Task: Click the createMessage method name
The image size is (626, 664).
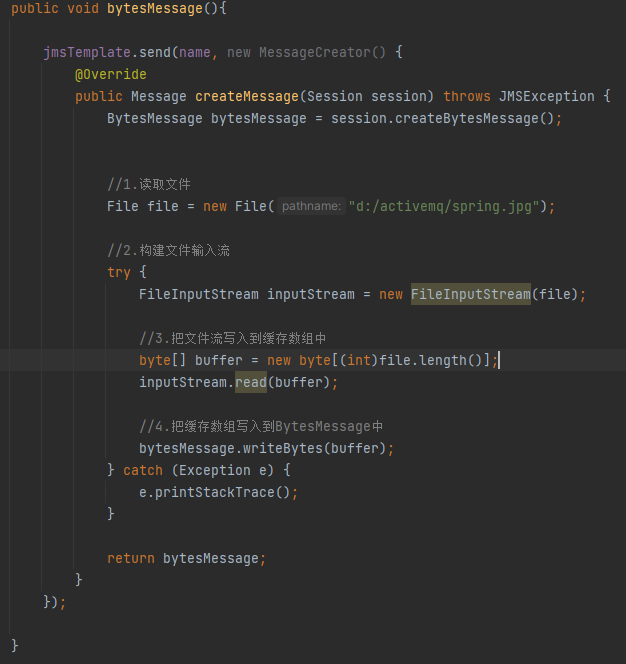Action: click(x=246, y=96)
